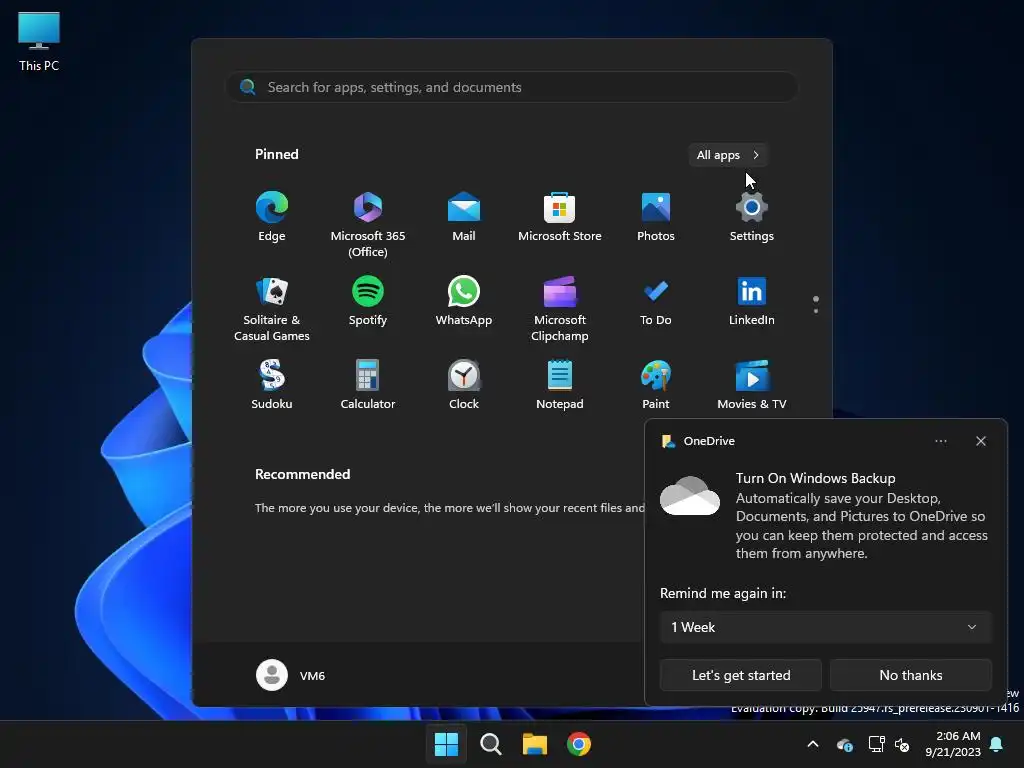Open Microsoft Clipchamp
Viewport: 1024px width, 768px height.
click(560, 308)
